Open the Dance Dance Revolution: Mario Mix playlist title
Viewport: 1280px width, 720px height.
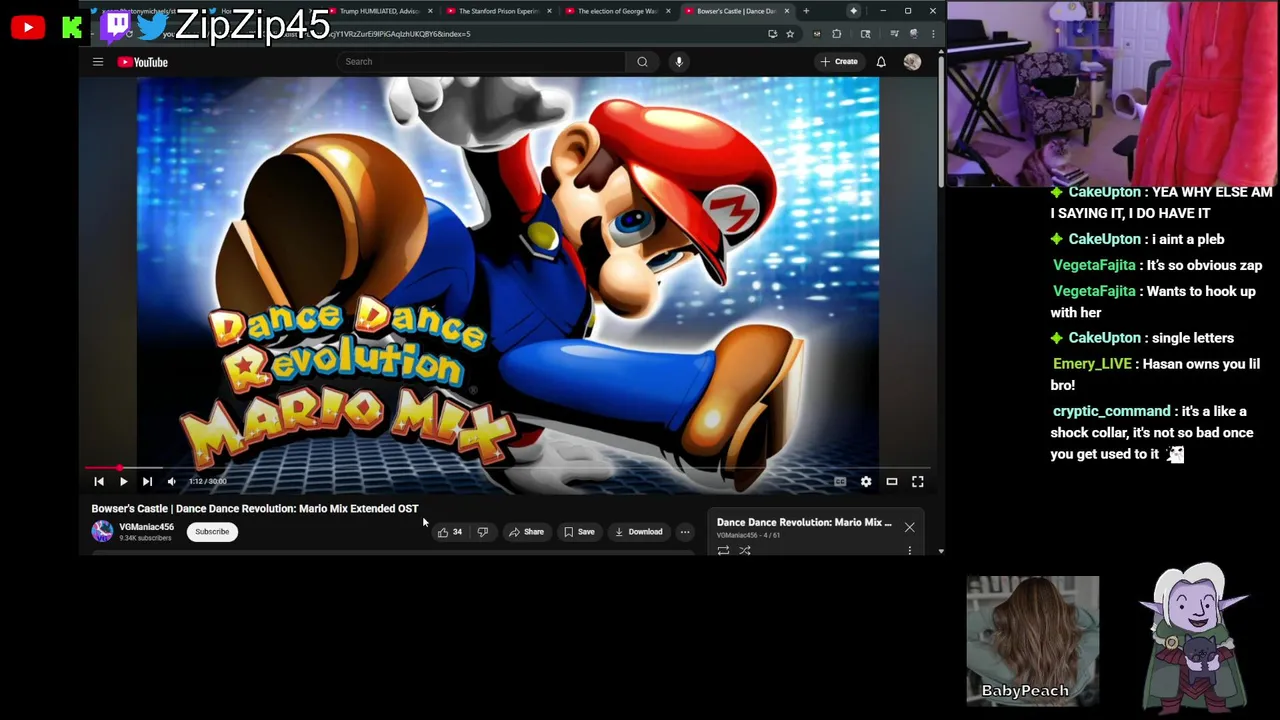804,522
